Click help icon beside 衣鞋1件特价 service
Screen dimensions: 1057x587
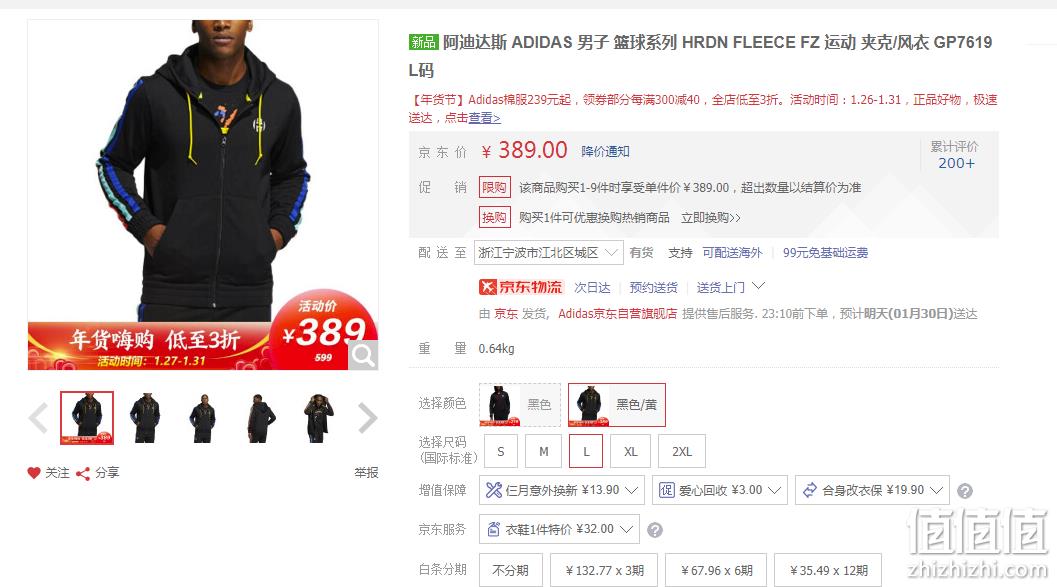coord(655,530)
